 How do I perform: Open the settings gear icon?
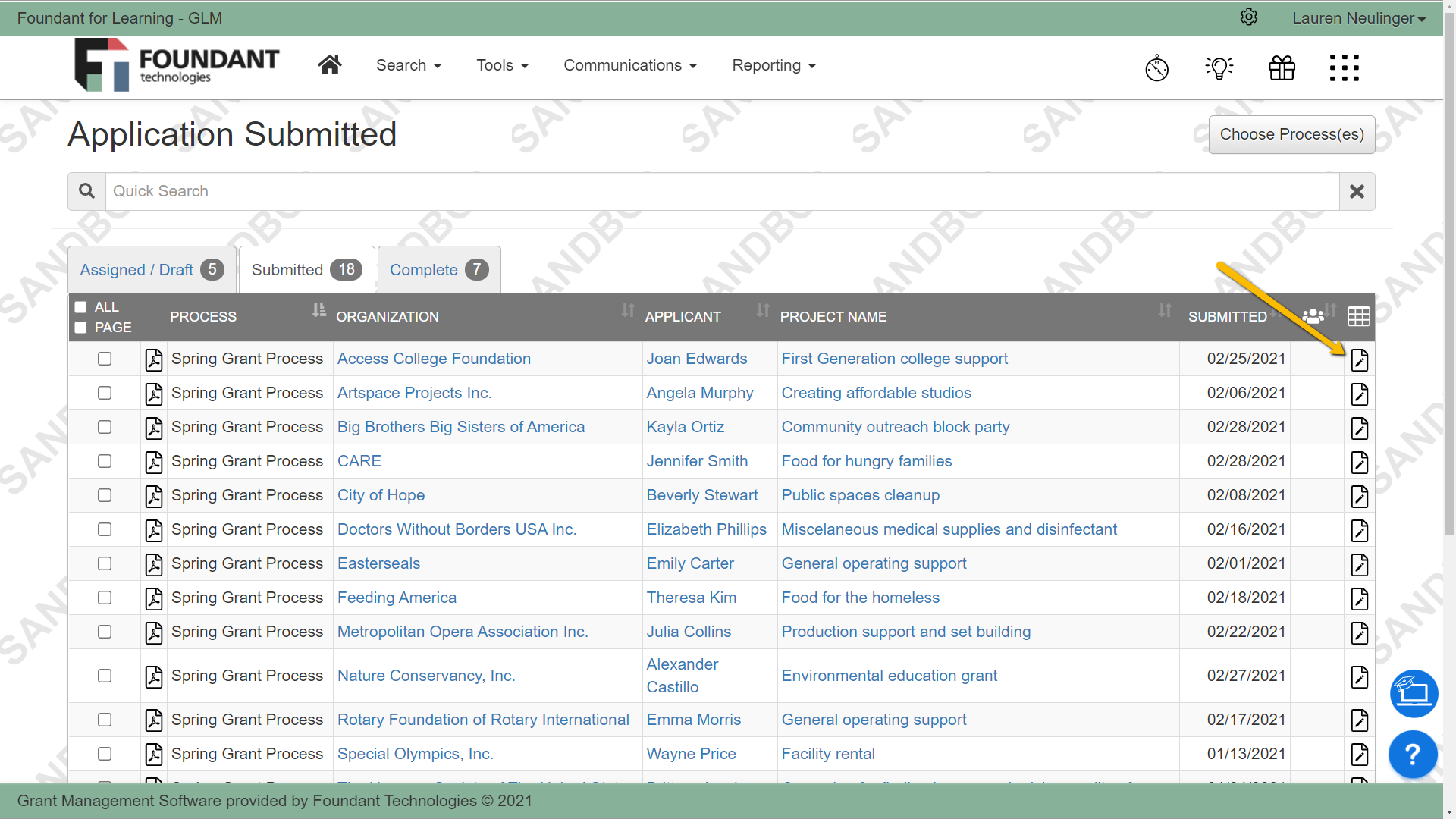click(1249, 17)
